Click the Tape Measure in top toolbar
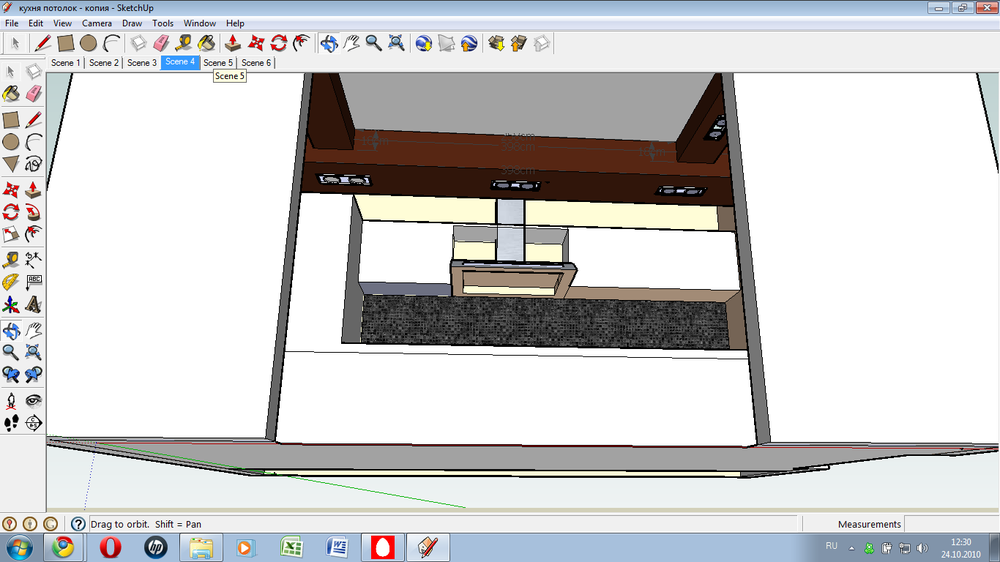 pos(184,43)
